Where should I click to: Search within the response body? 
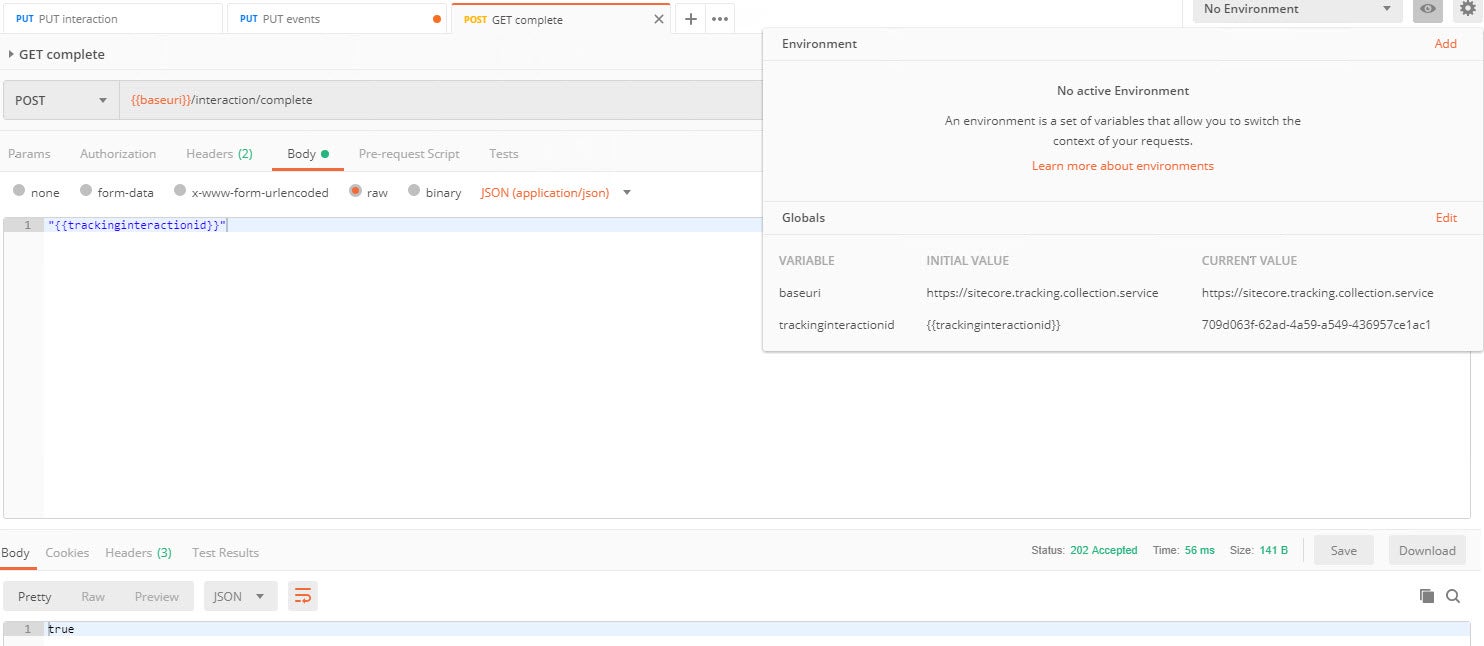(1453, 596)
